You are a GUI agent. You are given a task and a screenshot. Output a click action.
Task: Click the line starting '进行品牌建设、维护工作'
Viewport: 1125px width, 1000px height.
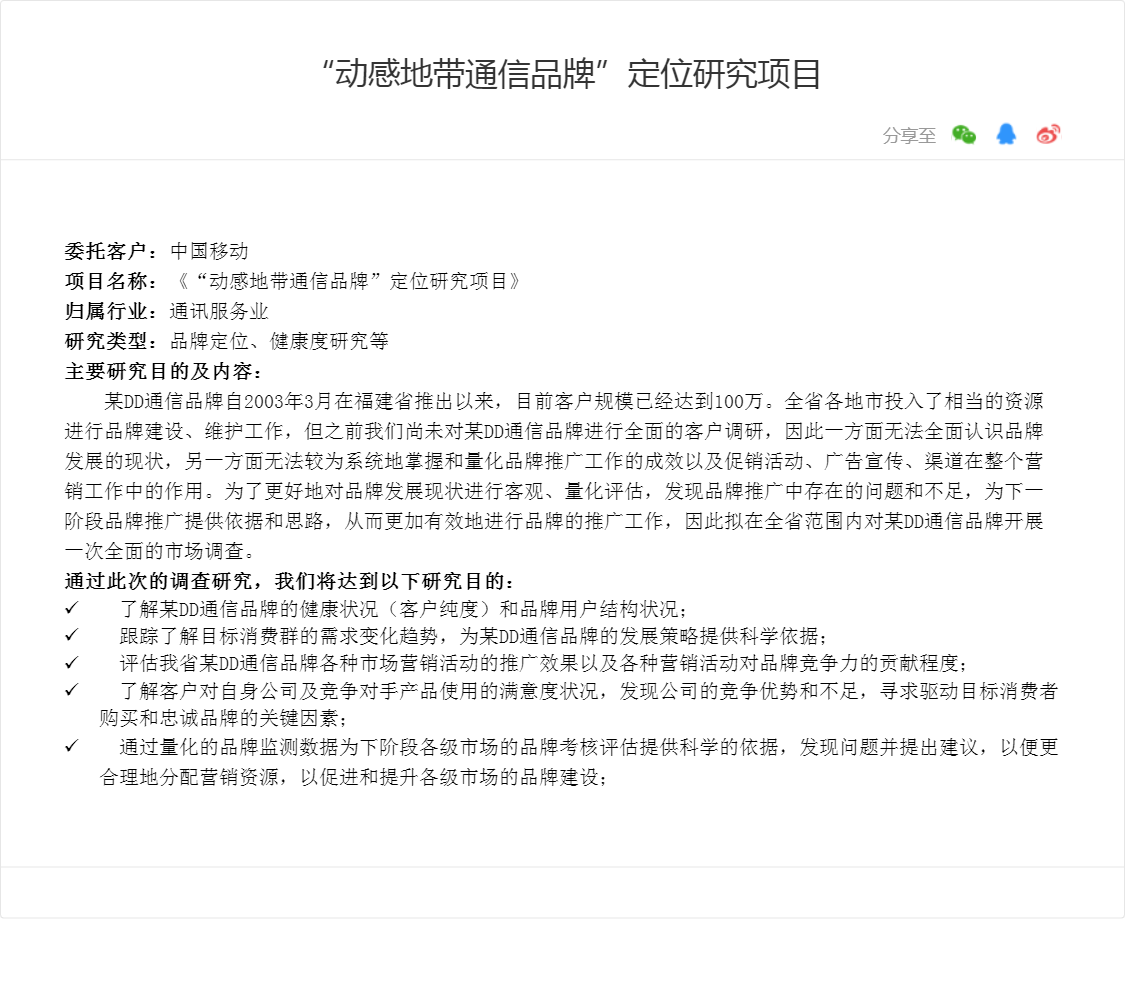[x=554, y=431]
